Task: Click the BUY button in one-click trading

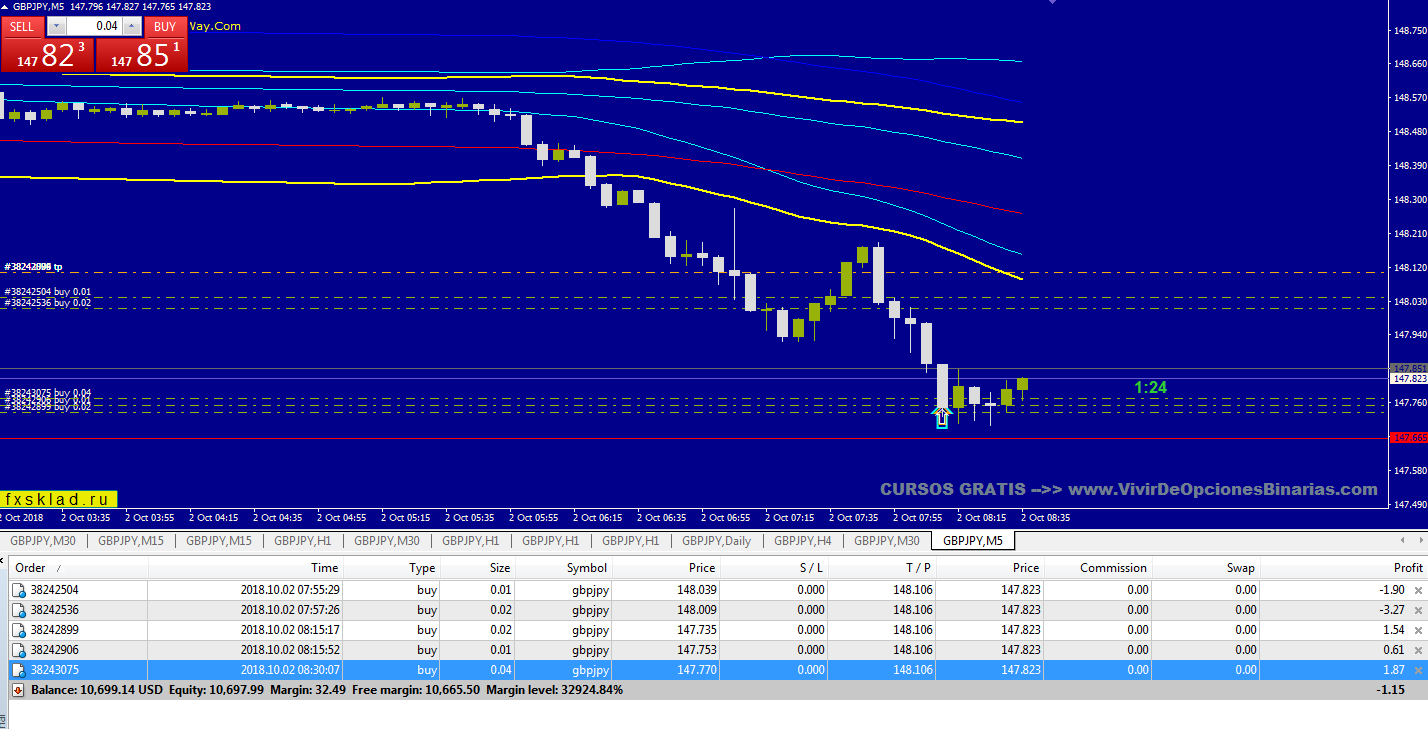Action: [165, 27]
